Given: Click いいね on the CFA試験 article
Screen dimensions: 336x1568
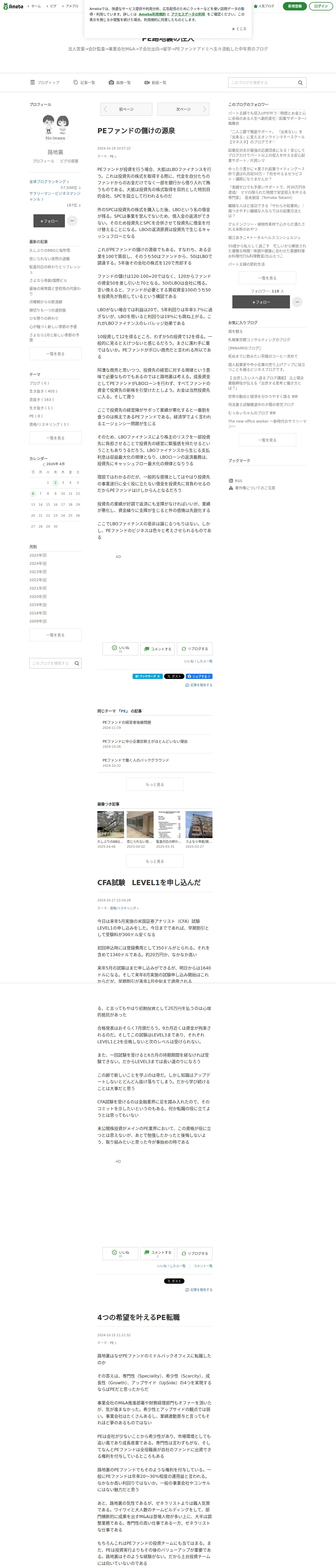Looking at the screenshot, I should (120, 1253).
